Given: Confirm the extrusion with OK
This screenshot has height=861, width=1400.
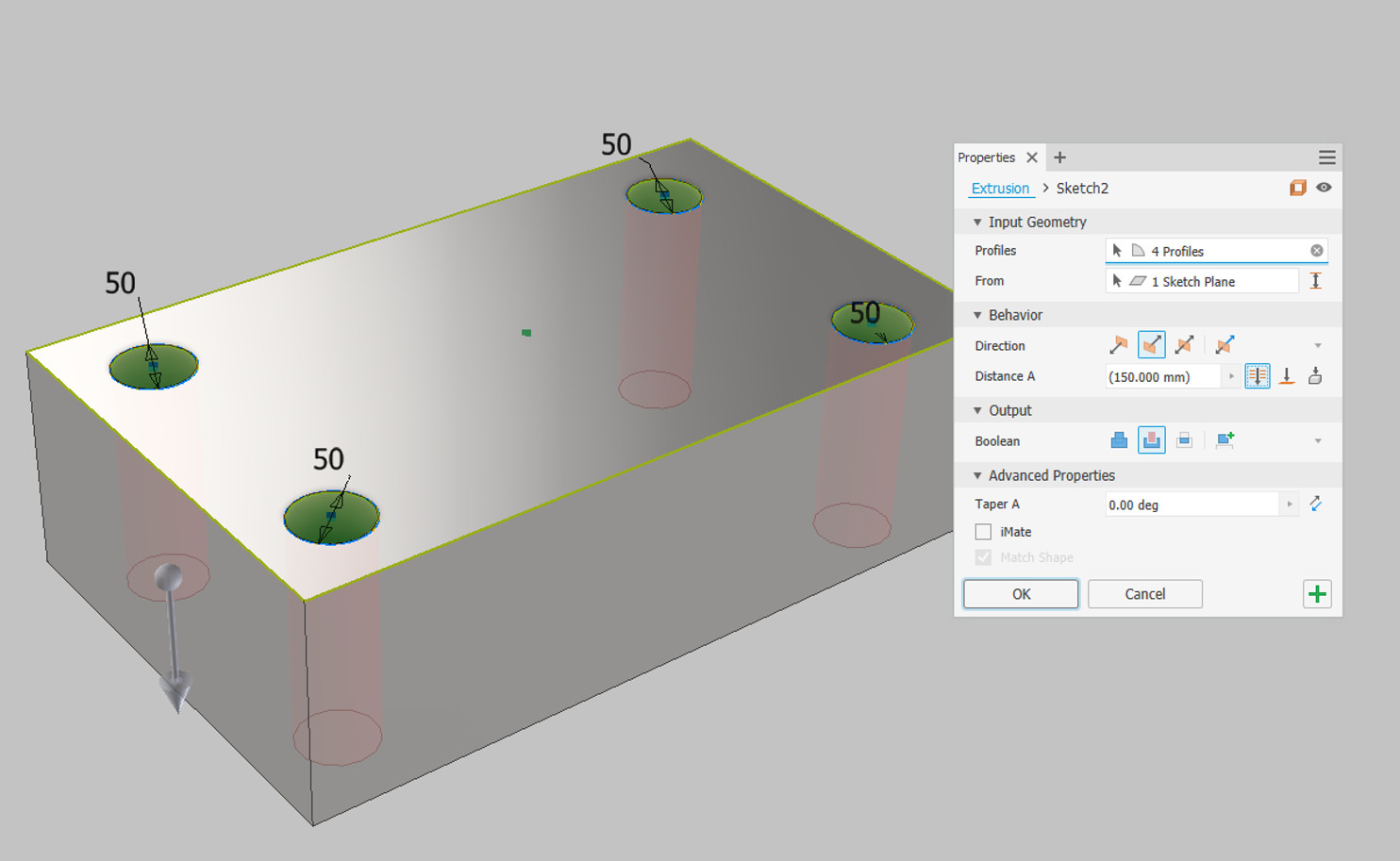Looking at the screenshot, I should (1021, 594).
